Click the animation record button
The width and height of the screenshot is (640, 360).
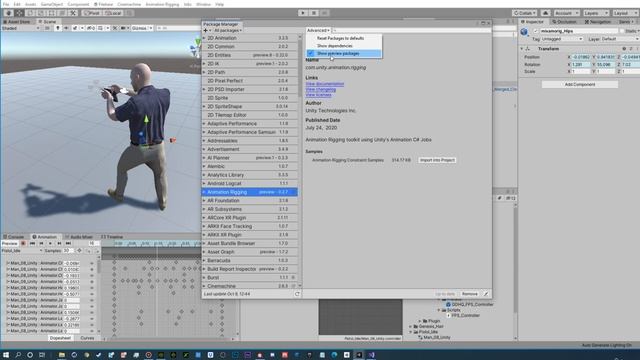(x=23, y=243)
